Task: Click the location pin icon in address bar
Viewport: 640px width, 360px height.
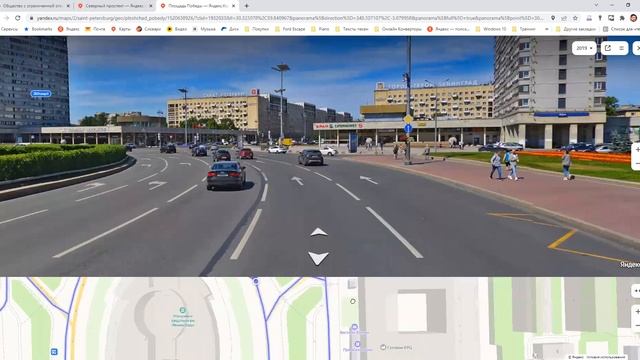Action: pyautogui.click(x=553, y=18)
